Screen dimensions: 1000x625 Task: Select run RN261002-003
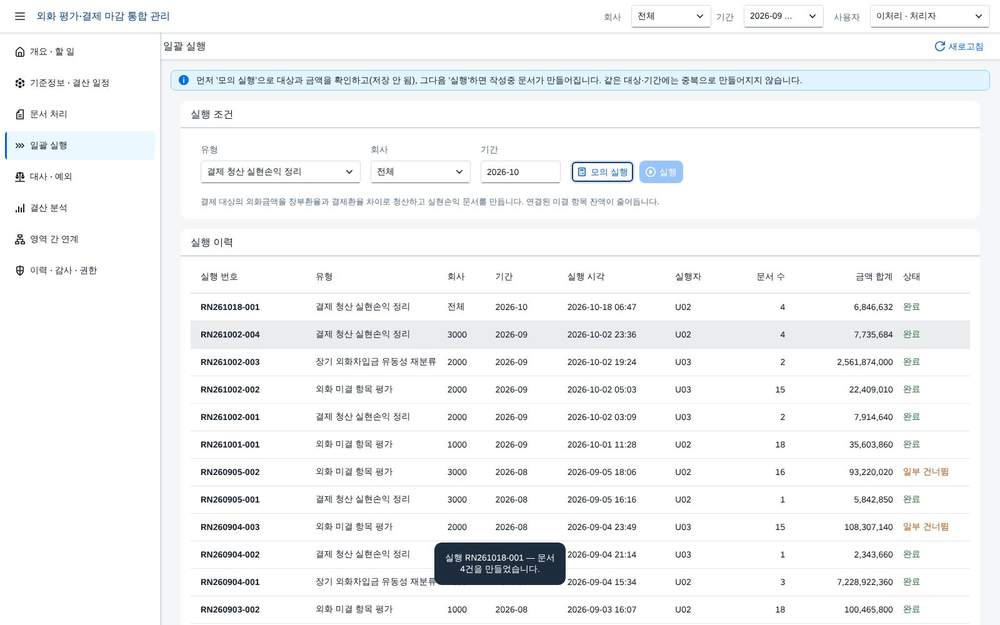point(580,362)
